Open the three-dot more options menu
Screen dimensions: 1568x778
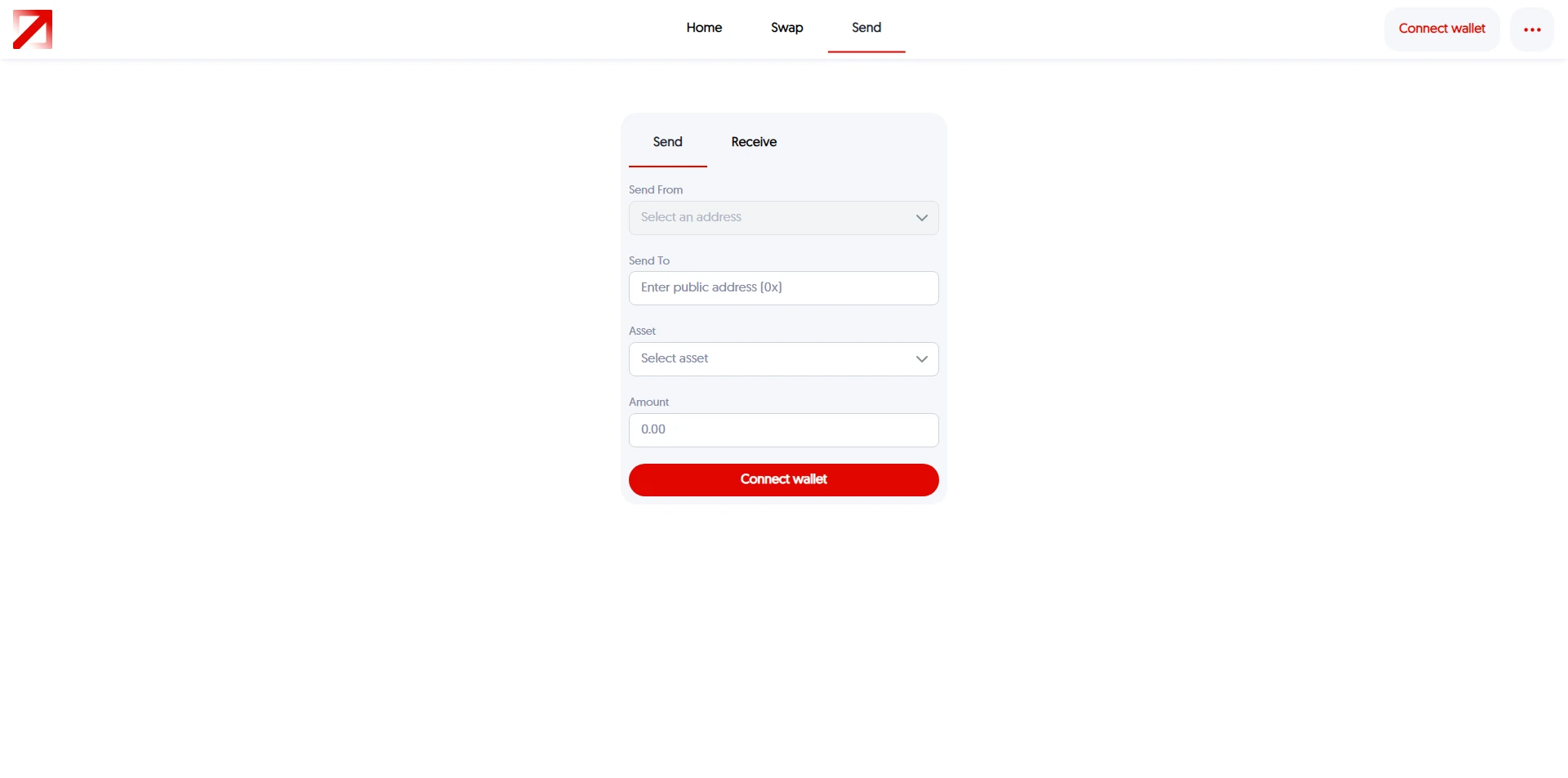coord(1531,29)
